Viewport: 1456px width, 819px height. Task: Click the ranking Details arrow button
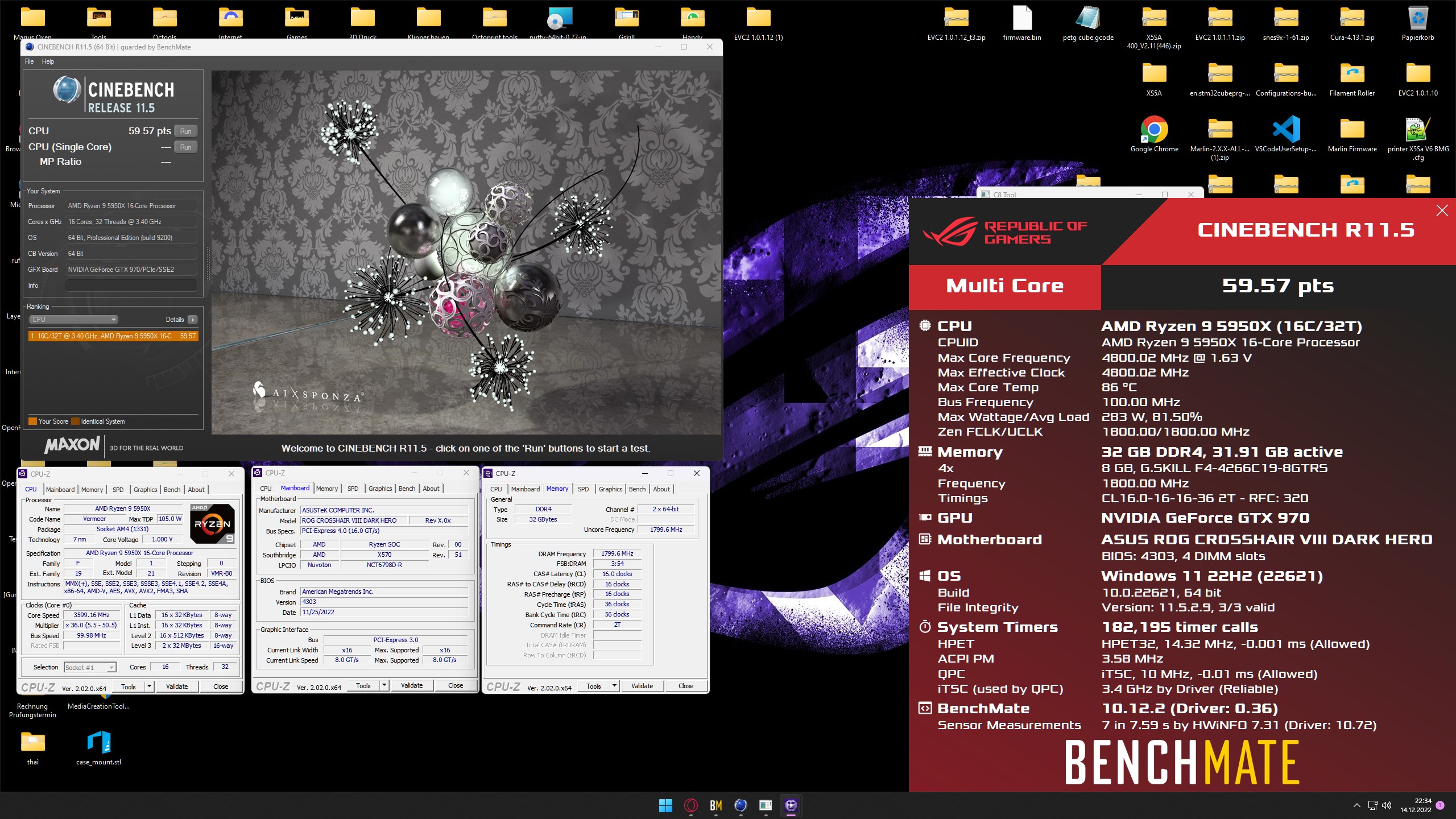[x=193, y=320]
